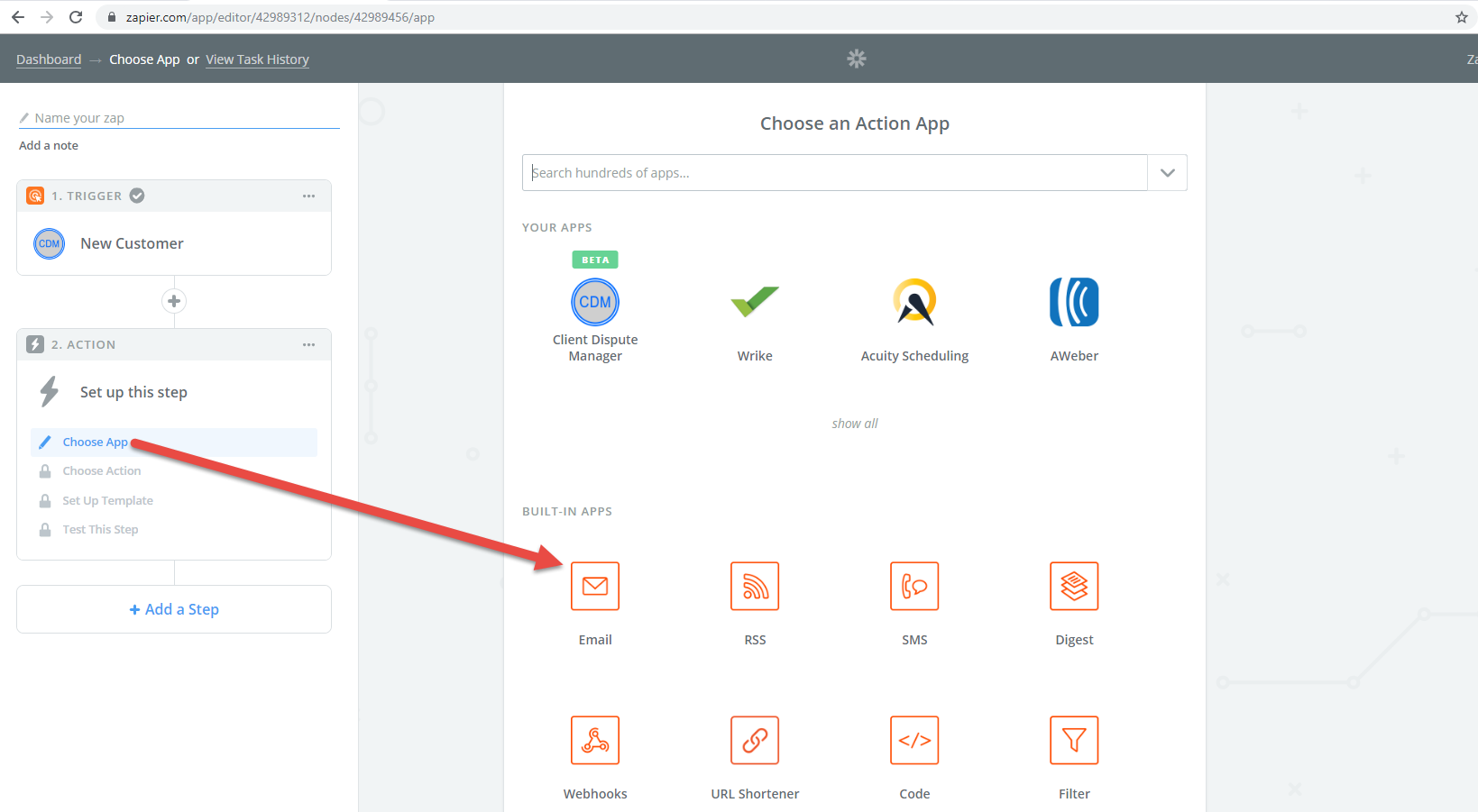
Task: Click plus button between steps
Action: (174, 301)
